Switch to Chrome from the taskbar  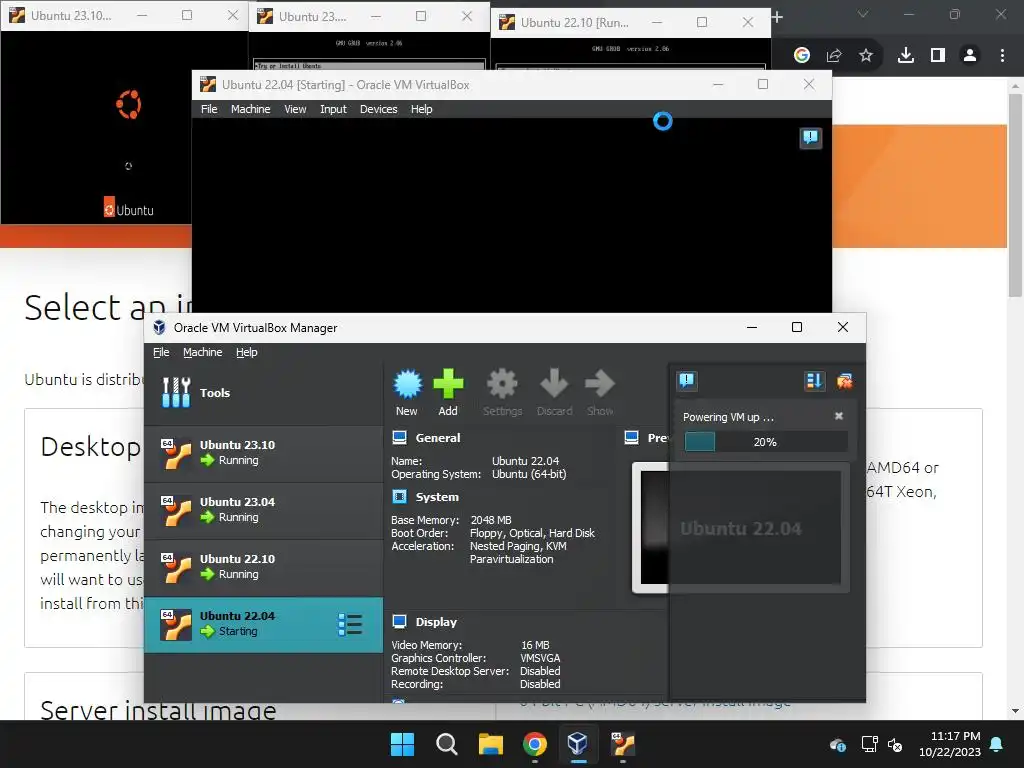pos(535,744)
